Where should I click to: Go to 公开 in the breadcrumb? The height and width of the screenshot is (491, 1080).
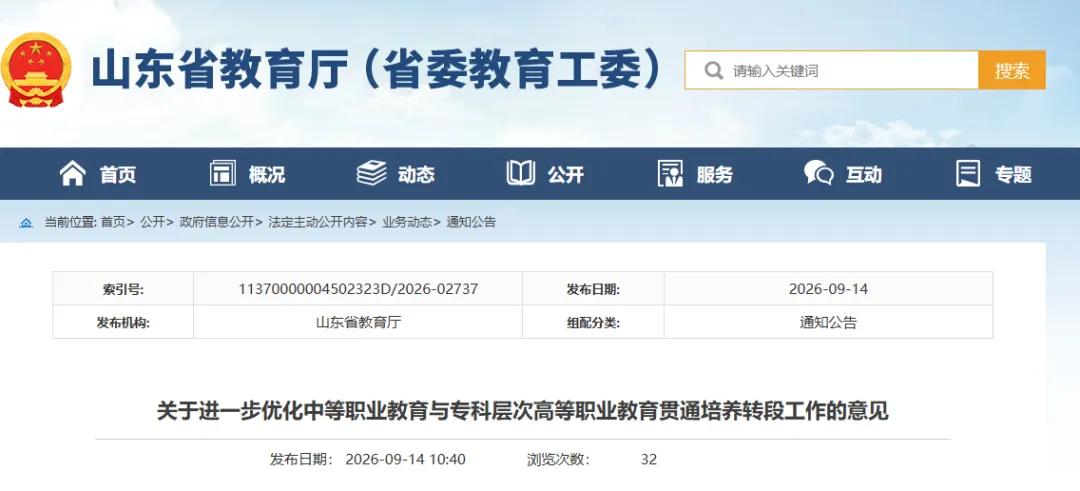click(152, 222)
